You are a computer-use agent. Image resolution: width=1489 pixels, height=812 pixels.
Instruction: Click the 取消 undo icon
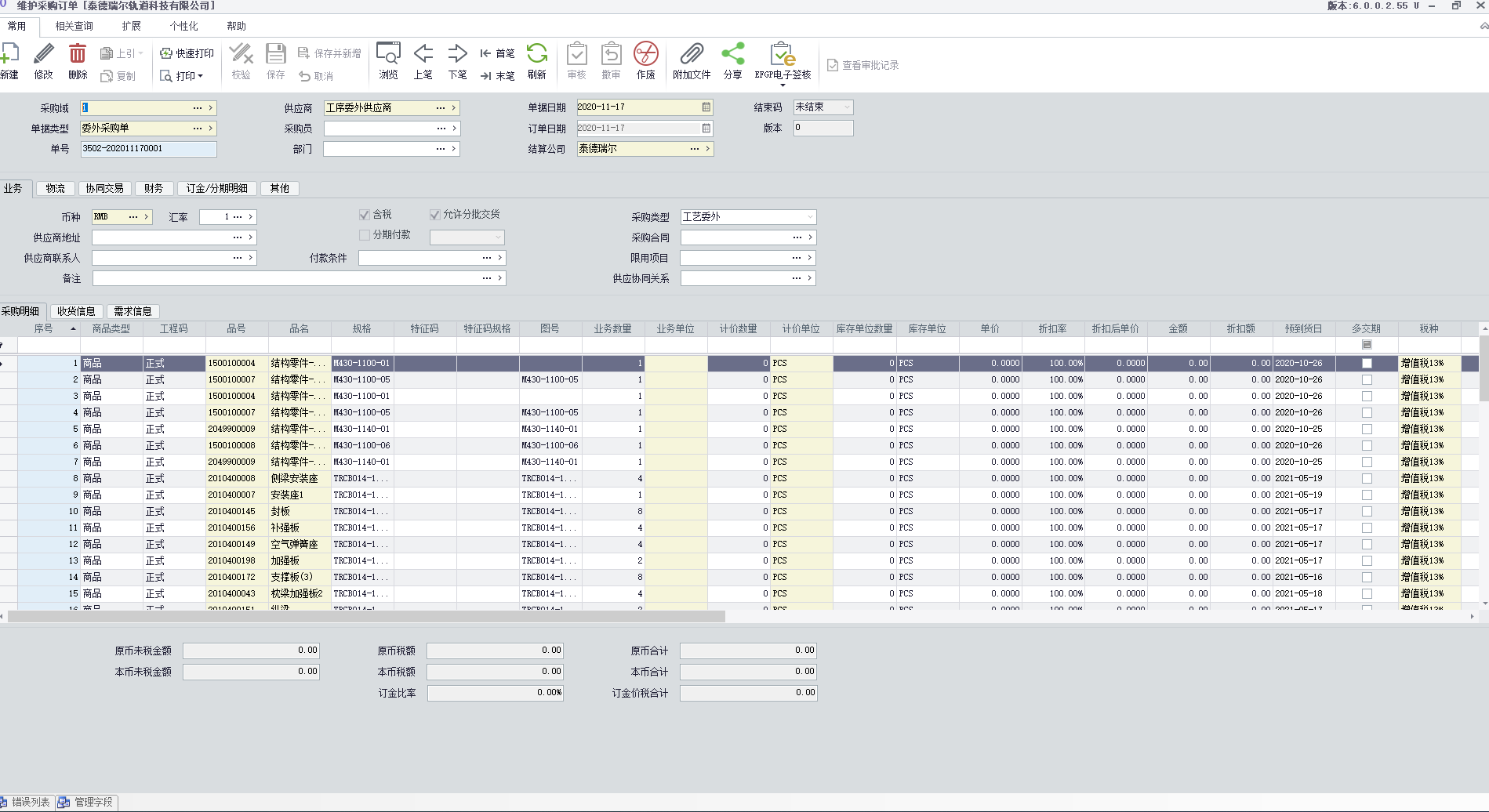[x=304, y=76]
